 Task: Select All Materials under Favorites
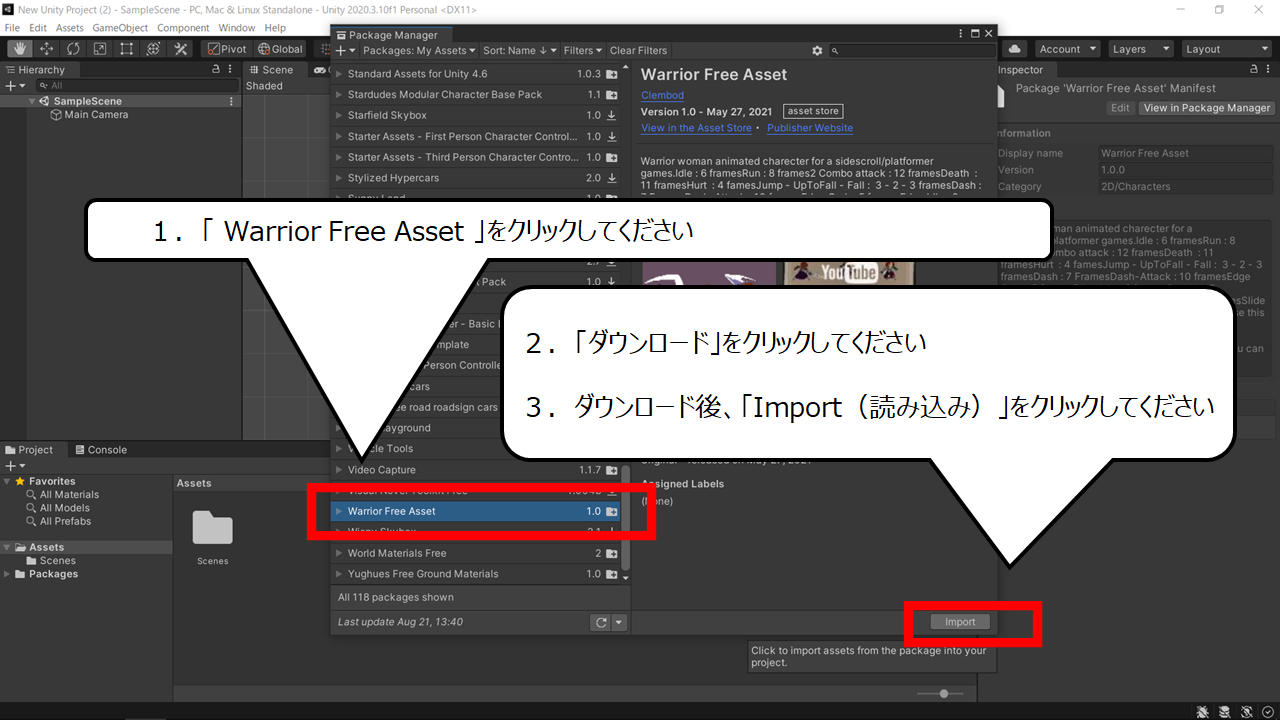(x=69, y=495)
